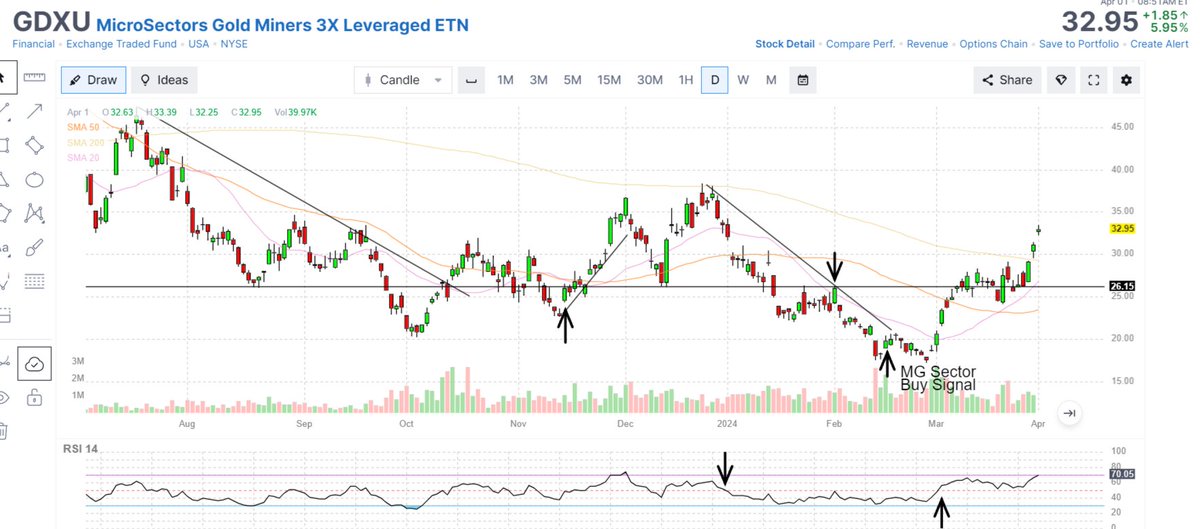Click the cloud save drawings icon
This screenshot has width=1200, height=529.
[36, 364]
